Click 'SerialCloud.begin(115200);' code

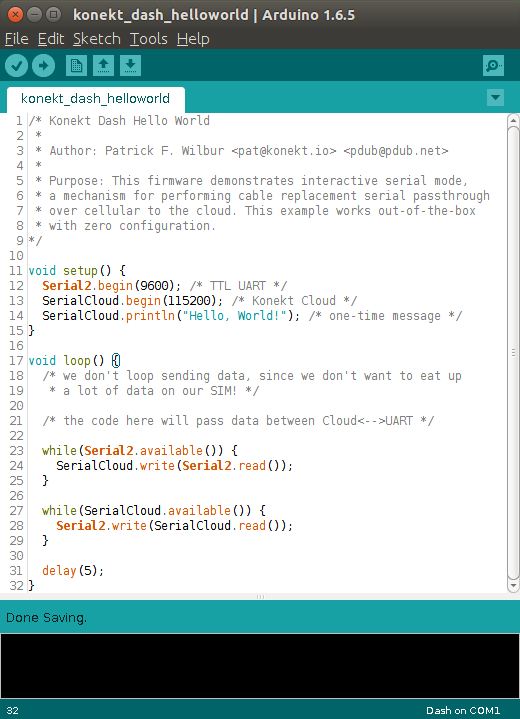pyautogui.click(x=133, y=301)
